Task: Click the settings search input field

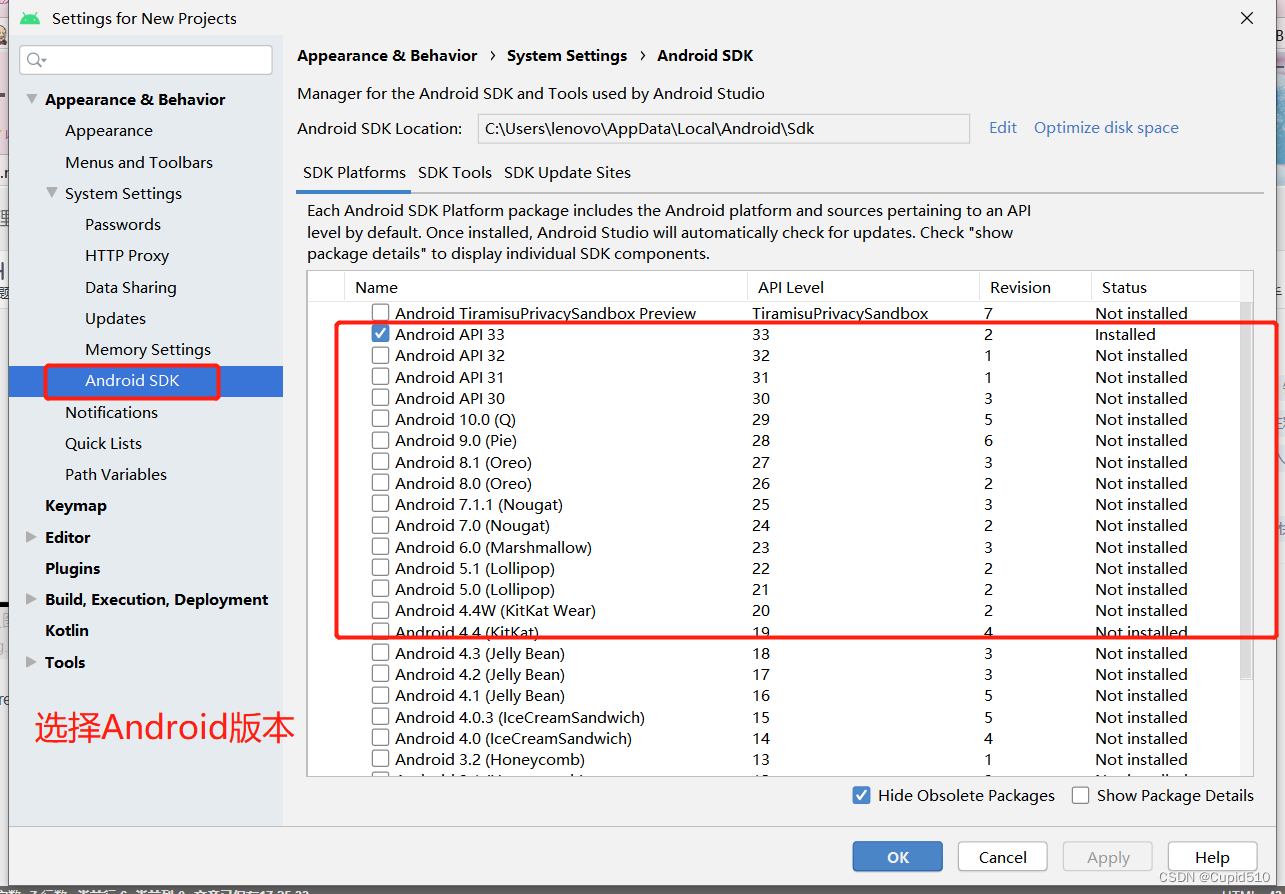Action: pyautogui.click(x=146, y=60)
